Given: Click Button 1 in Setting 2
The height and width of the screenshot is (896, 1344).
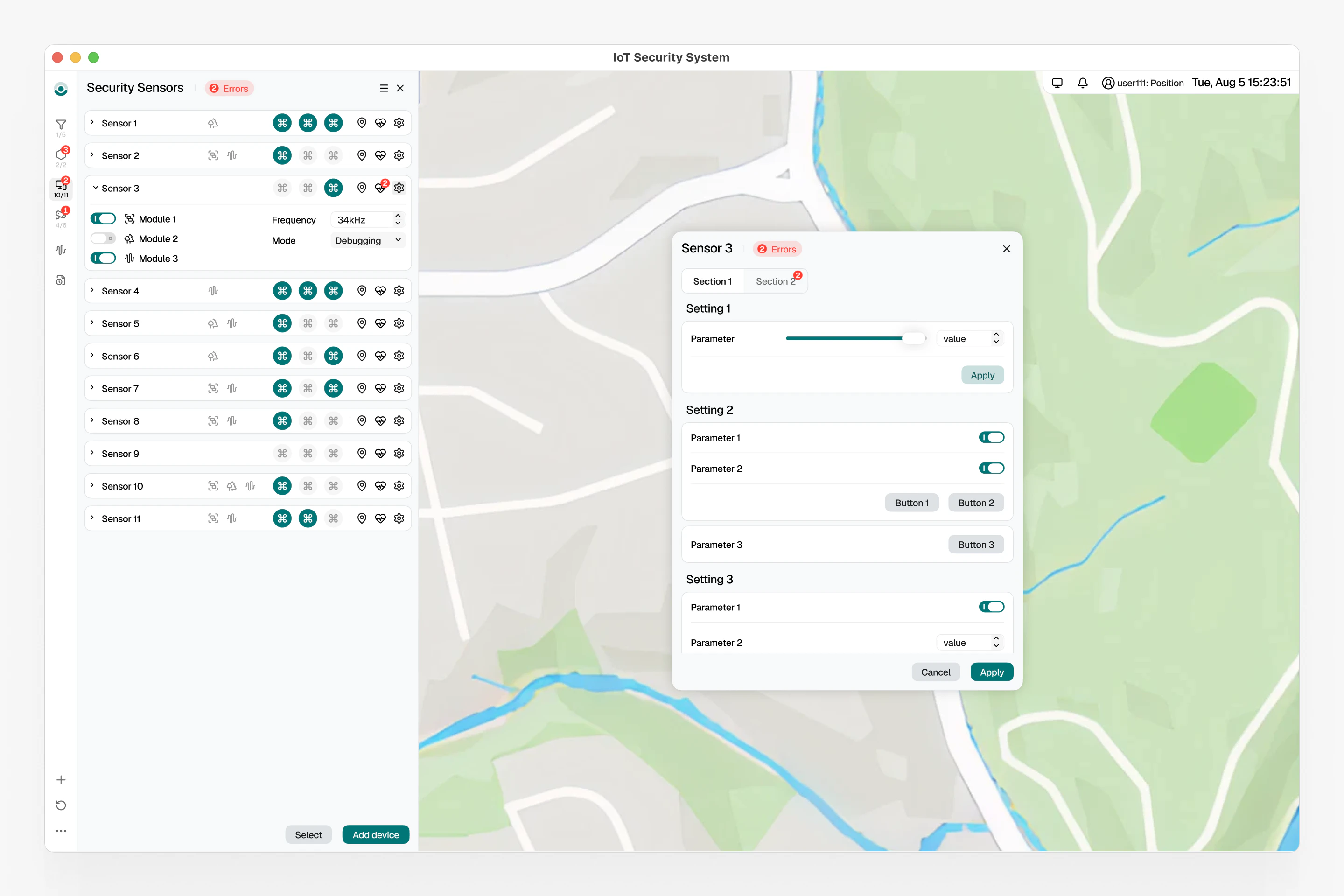Looking at the screenshot, I should pos(911,503).
